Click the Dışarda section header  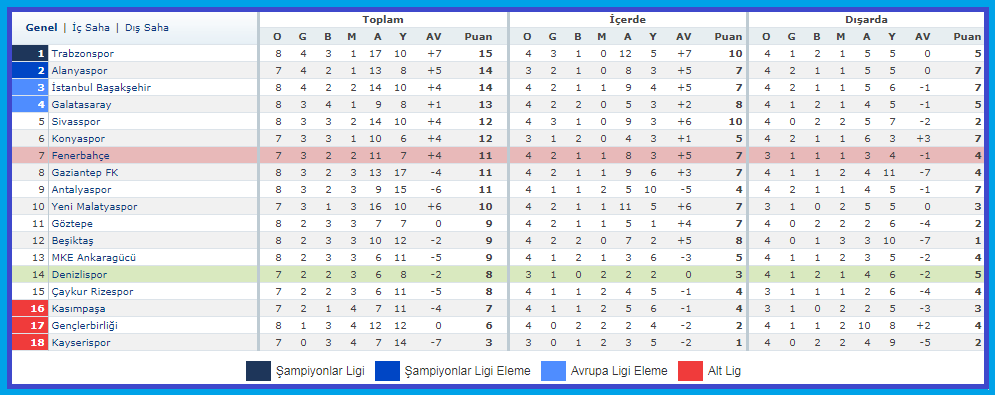pos(866,20)
